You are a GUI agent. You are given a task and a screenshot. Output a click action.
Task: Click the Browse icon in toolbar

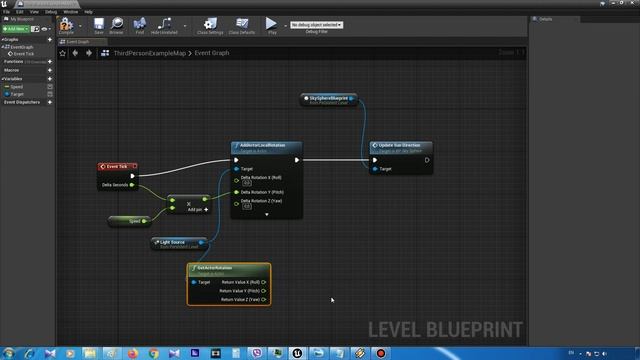[x=117, y=25]
